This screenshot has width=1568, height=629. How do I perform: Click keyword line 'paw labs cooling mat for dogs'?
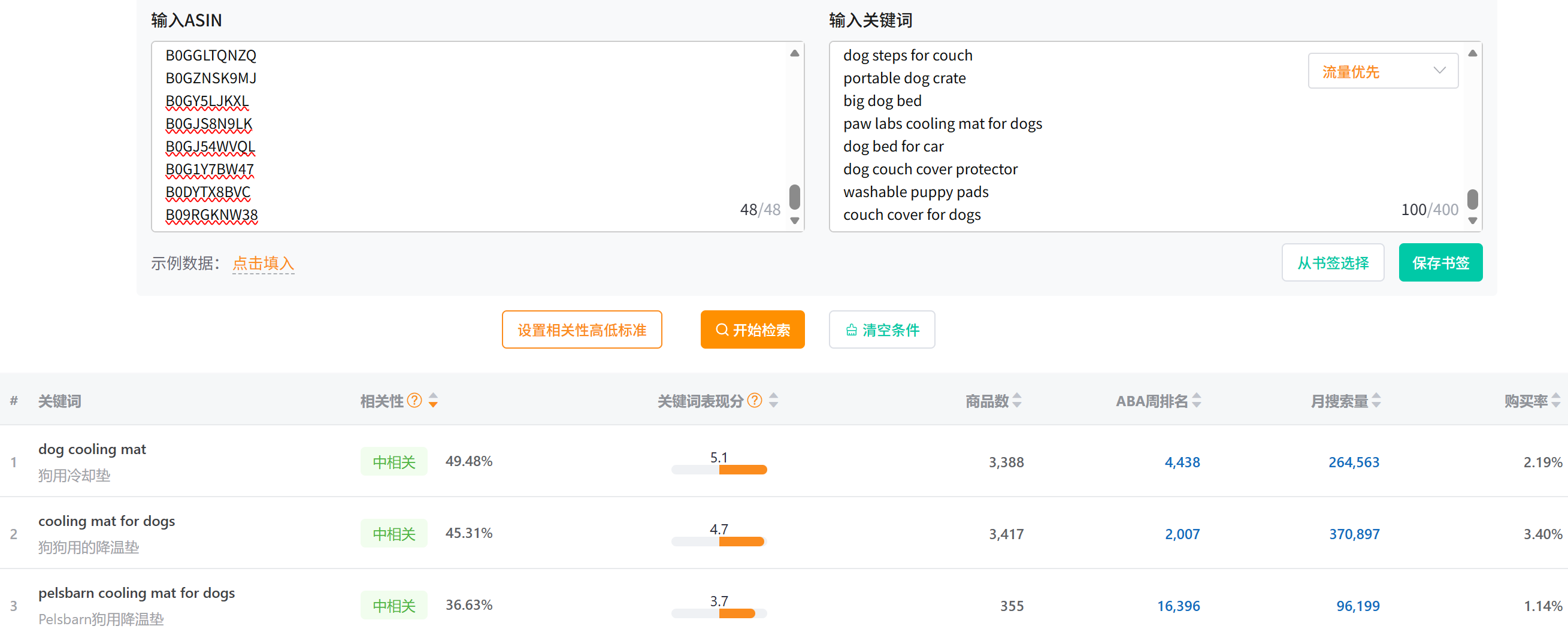click(942, 123)
